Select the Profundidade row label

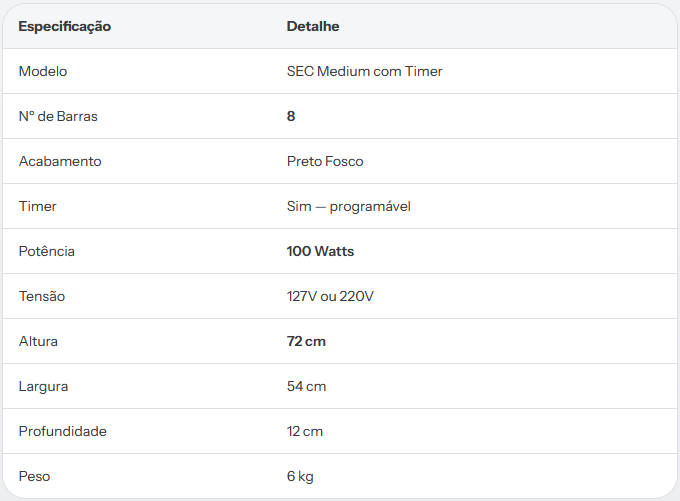click(x=62, y=431)
